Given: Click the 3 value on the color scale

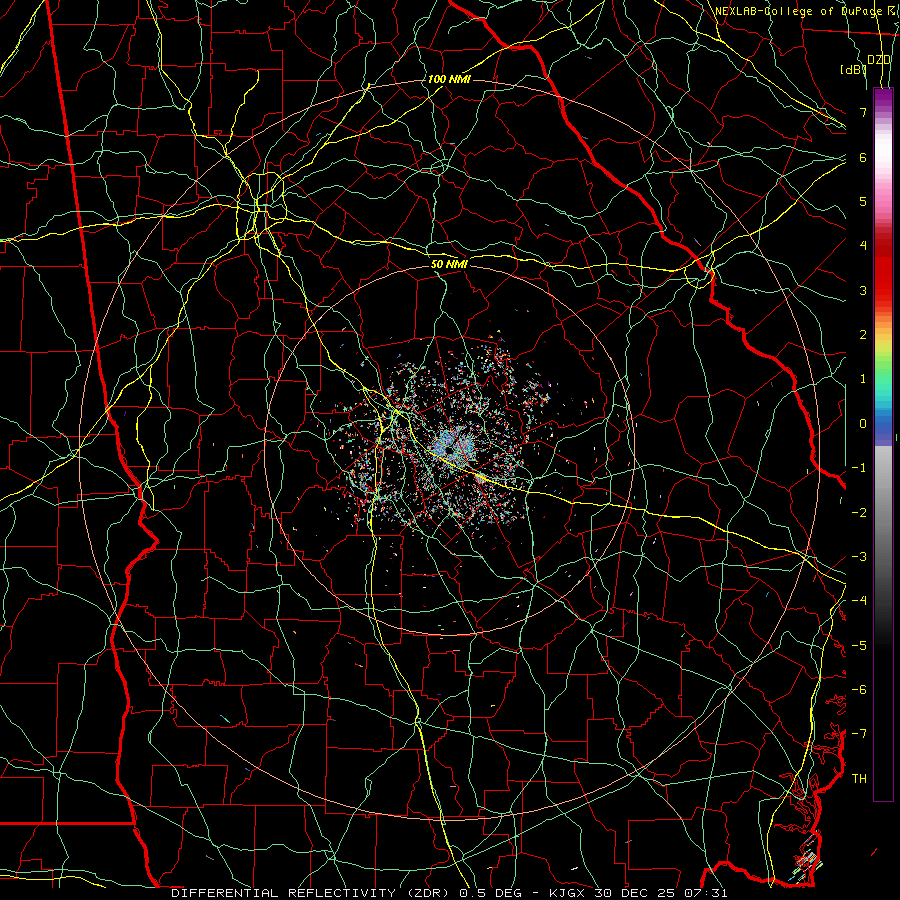Looking at the screenshot, I should click(863, 290).
